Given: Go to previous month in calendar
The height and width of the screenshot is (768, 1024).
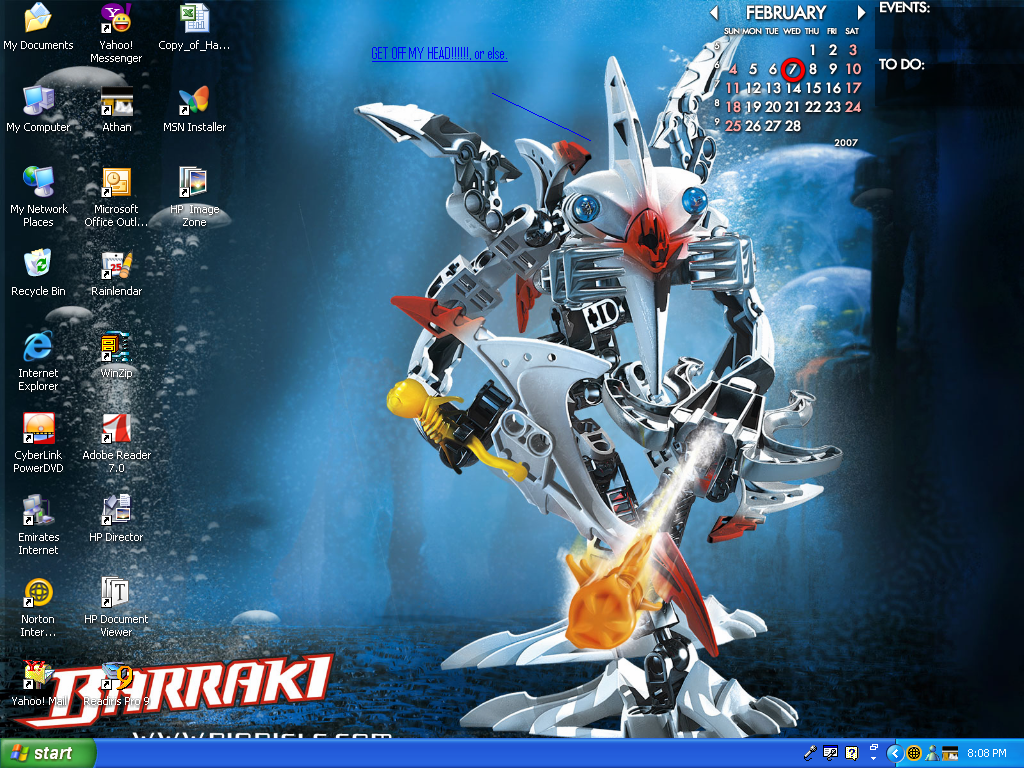Looking at the screenshot, I should (x=714, y=12).
